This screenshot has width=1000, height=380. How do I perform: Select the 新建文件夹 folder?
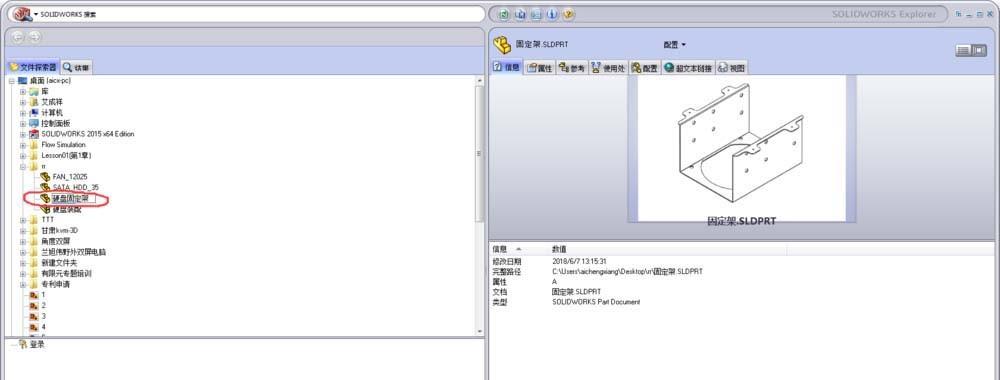[x=59, y=263]
